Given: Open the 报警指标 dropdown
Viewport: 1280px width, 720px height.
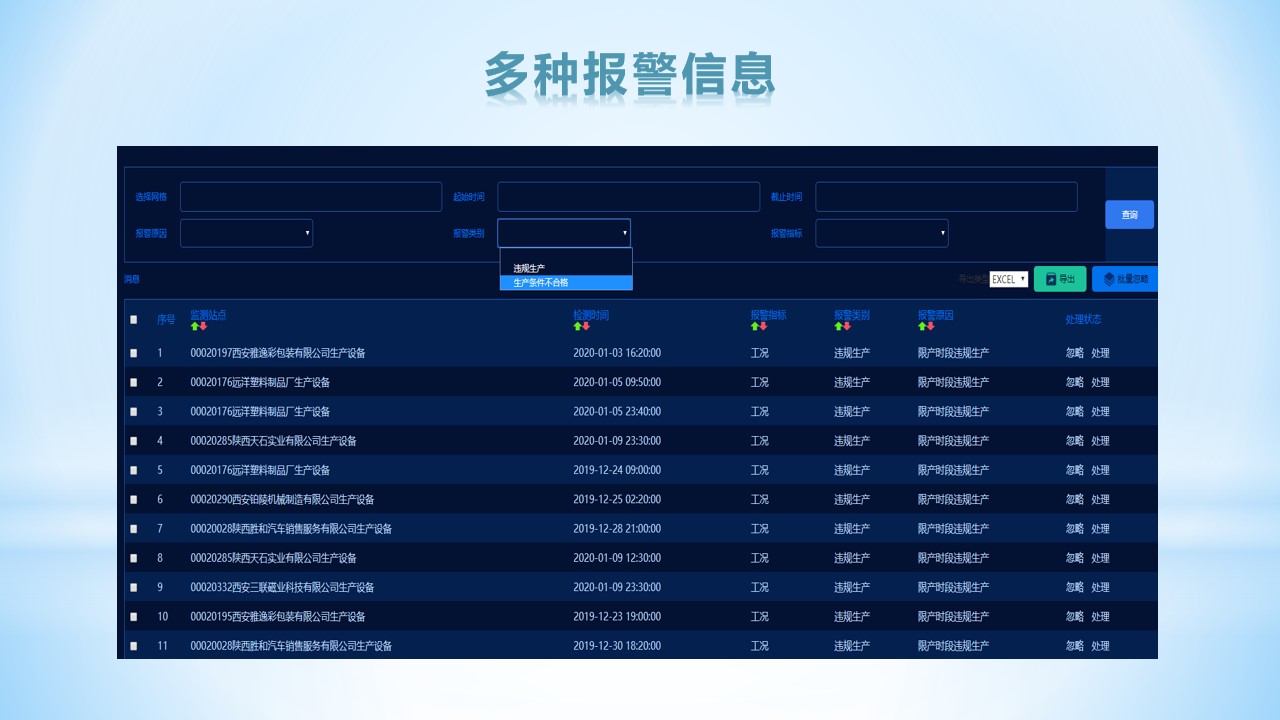Looking at the screenshot, I should click(x=882, y=233).
